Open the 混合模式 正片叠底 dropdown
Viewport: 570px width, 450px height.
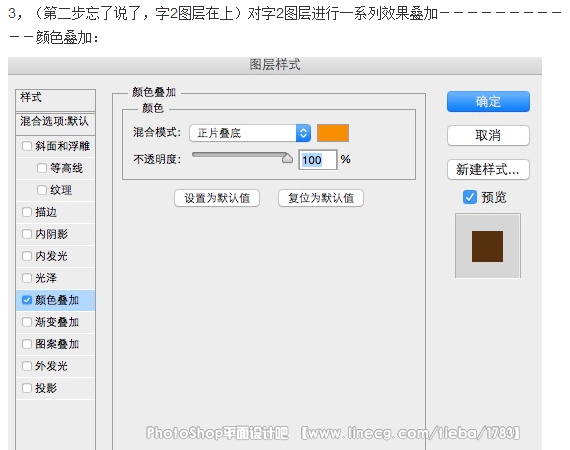(x=250, y=133)
